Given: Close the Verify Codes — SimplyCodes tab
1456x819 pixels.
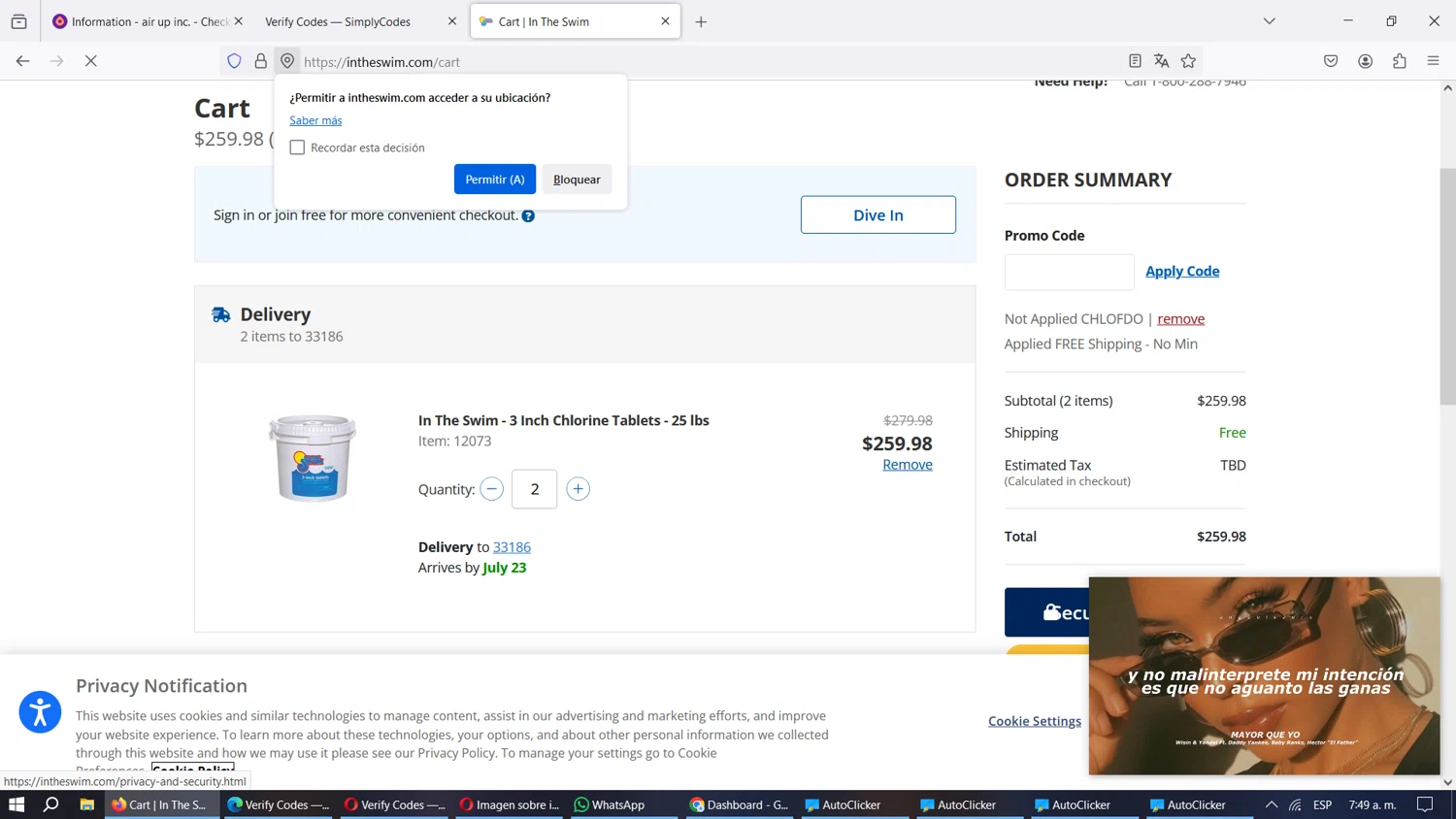Looking at the screenshot, I should (451, 21).
